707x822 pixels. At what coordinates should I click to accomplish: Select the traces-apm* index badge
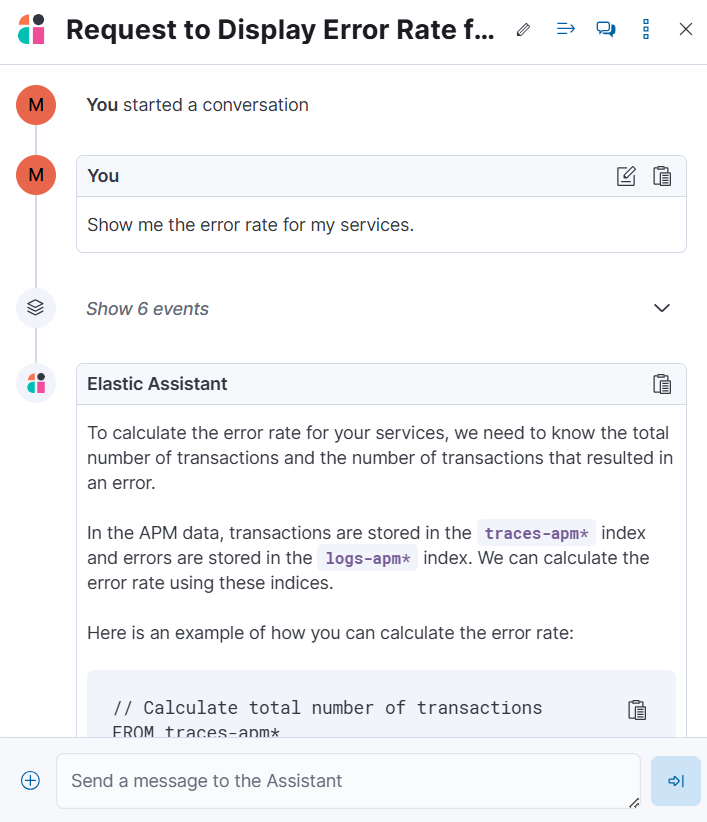pos(536,533)
